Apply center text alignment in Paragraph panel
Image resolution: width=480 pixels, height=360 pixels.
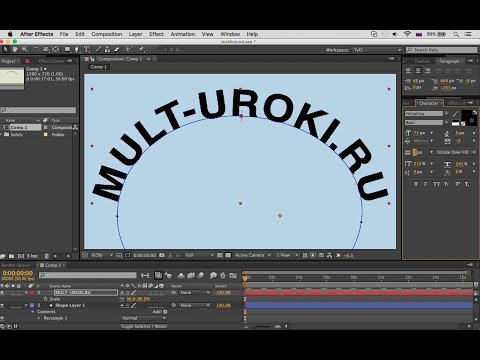[x=418, y=71]
